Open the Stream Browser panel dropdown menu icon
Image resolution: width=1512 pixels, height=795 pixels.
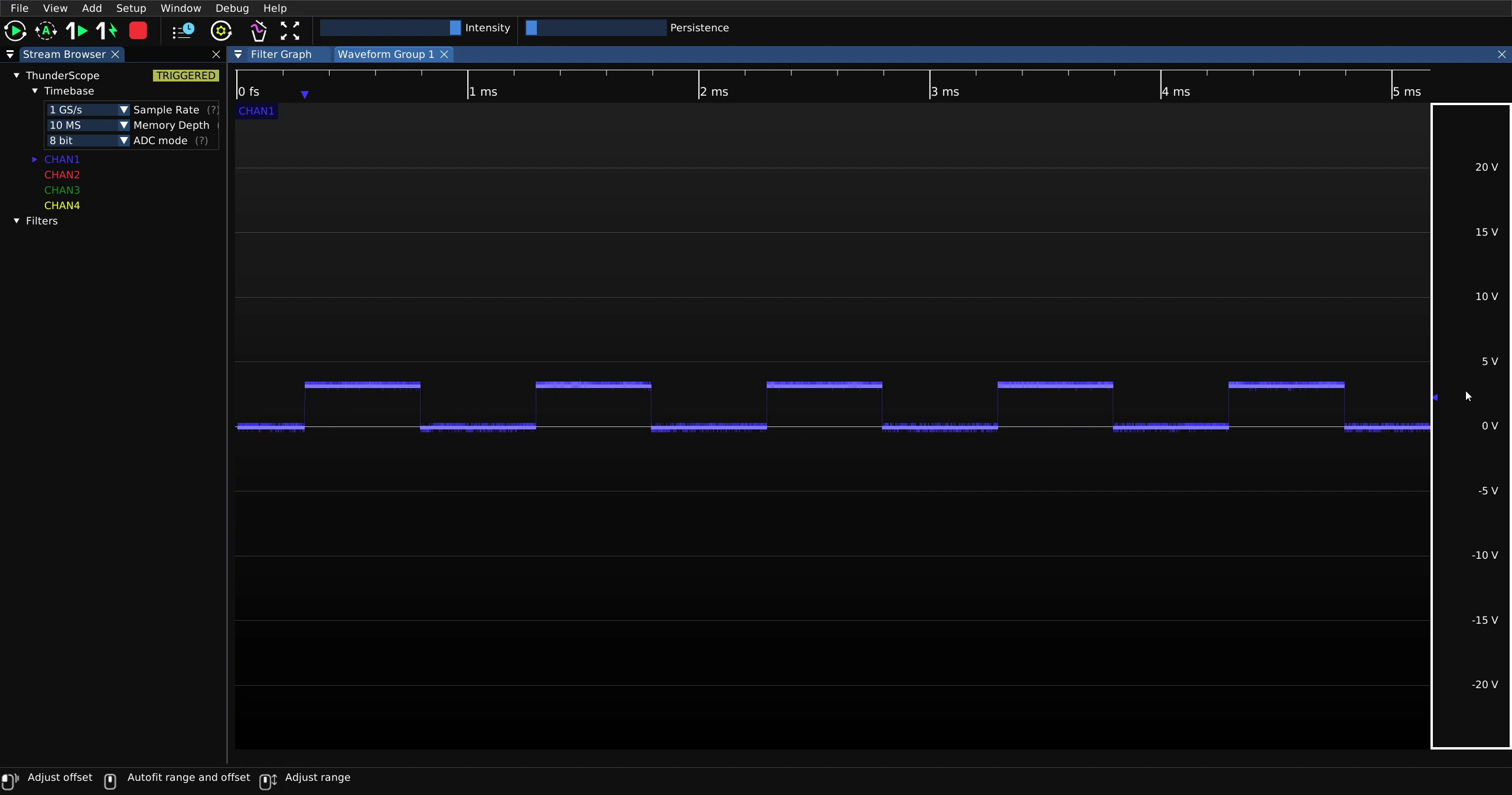coord(10,54)
